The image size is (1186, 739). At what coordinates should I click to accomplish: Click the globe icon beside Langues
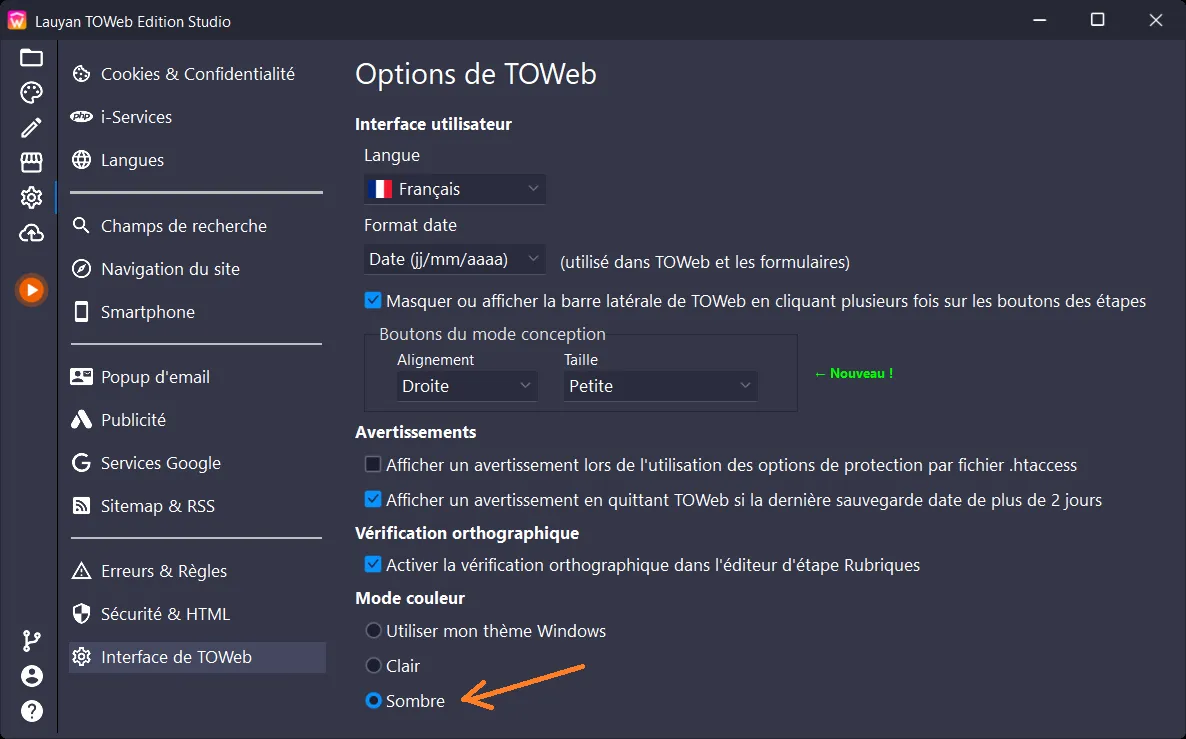pyautogui.click(x=81, y=160)
